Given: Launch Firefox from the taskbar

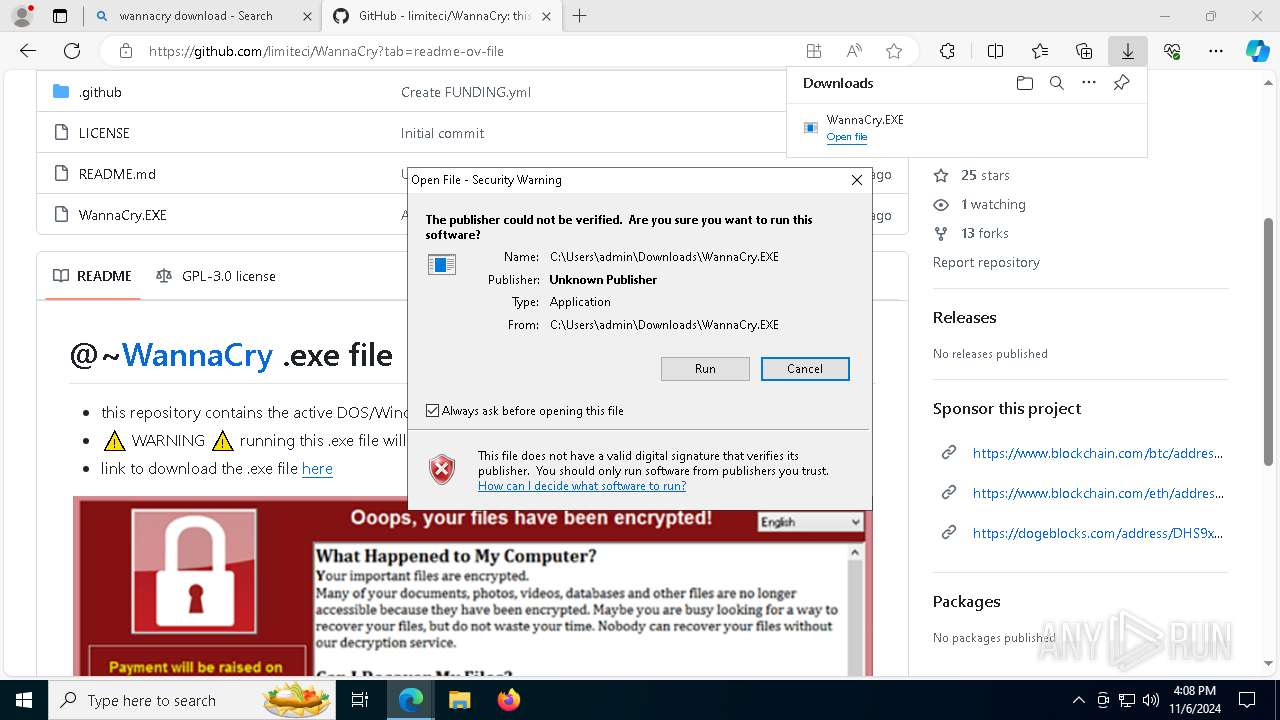Looking at the screenshot, I should coord(509,700).
